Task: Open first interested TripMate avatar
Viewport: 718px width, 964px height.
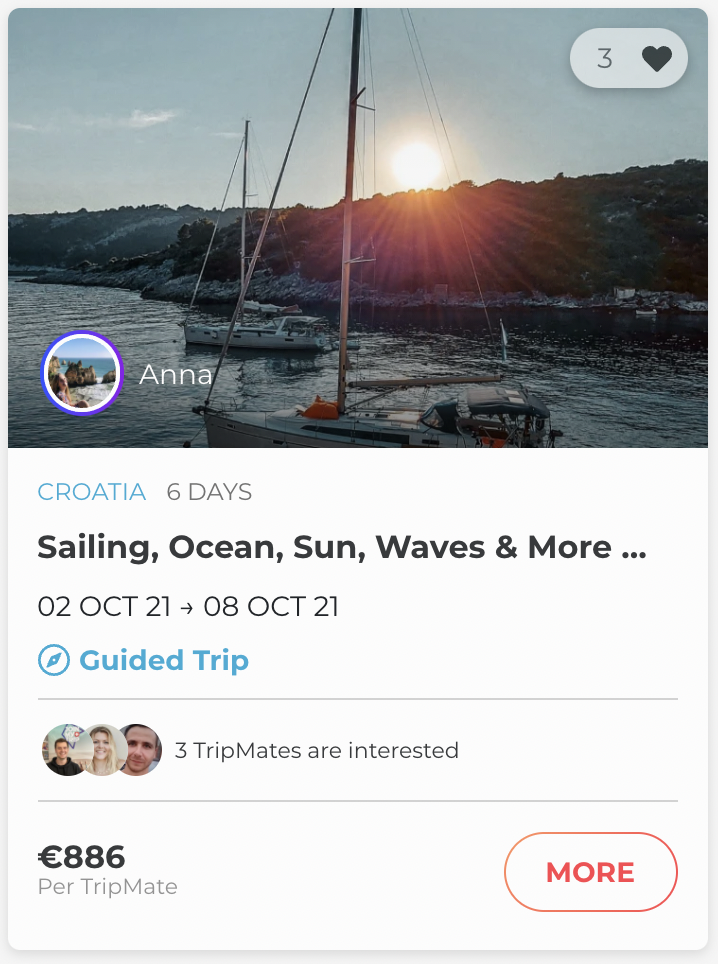Action: pyautogui.click(x=62, y=750)
